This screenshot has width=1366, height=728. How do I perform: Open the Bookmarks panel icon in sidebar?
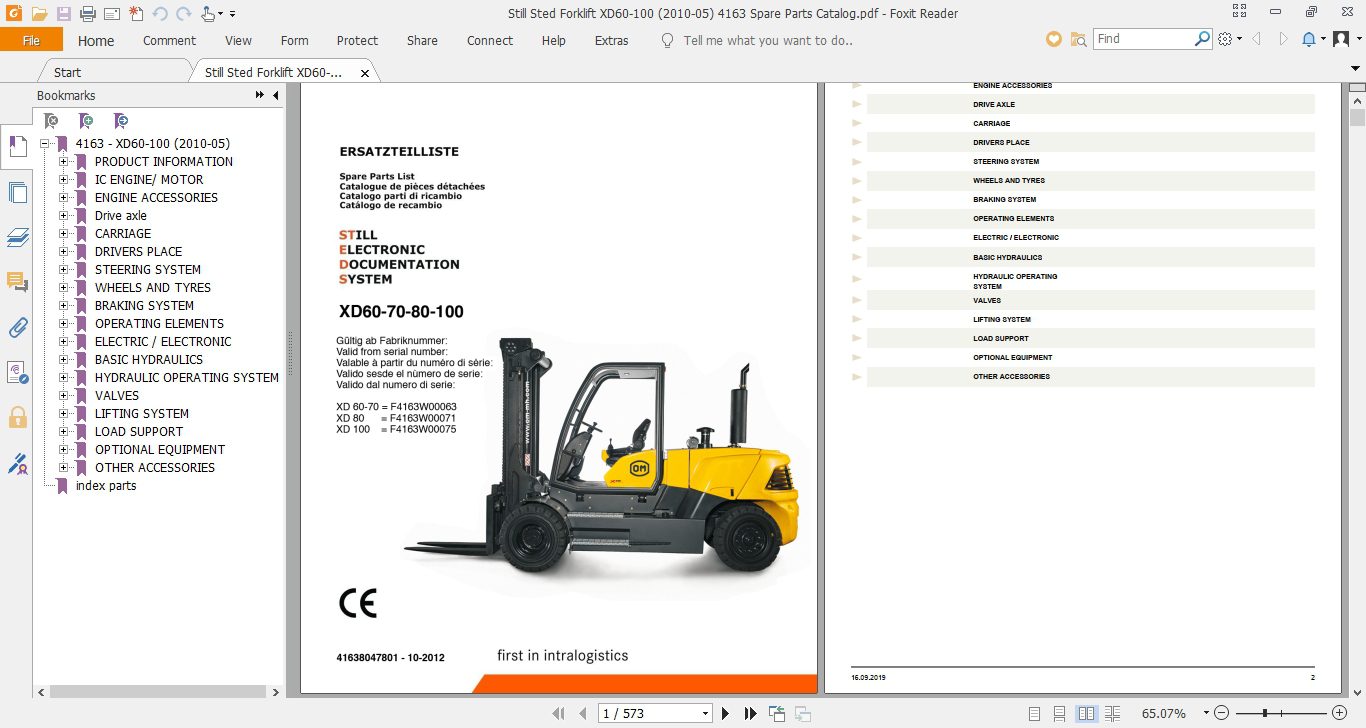pyautogui.click(x=17, y=146)
